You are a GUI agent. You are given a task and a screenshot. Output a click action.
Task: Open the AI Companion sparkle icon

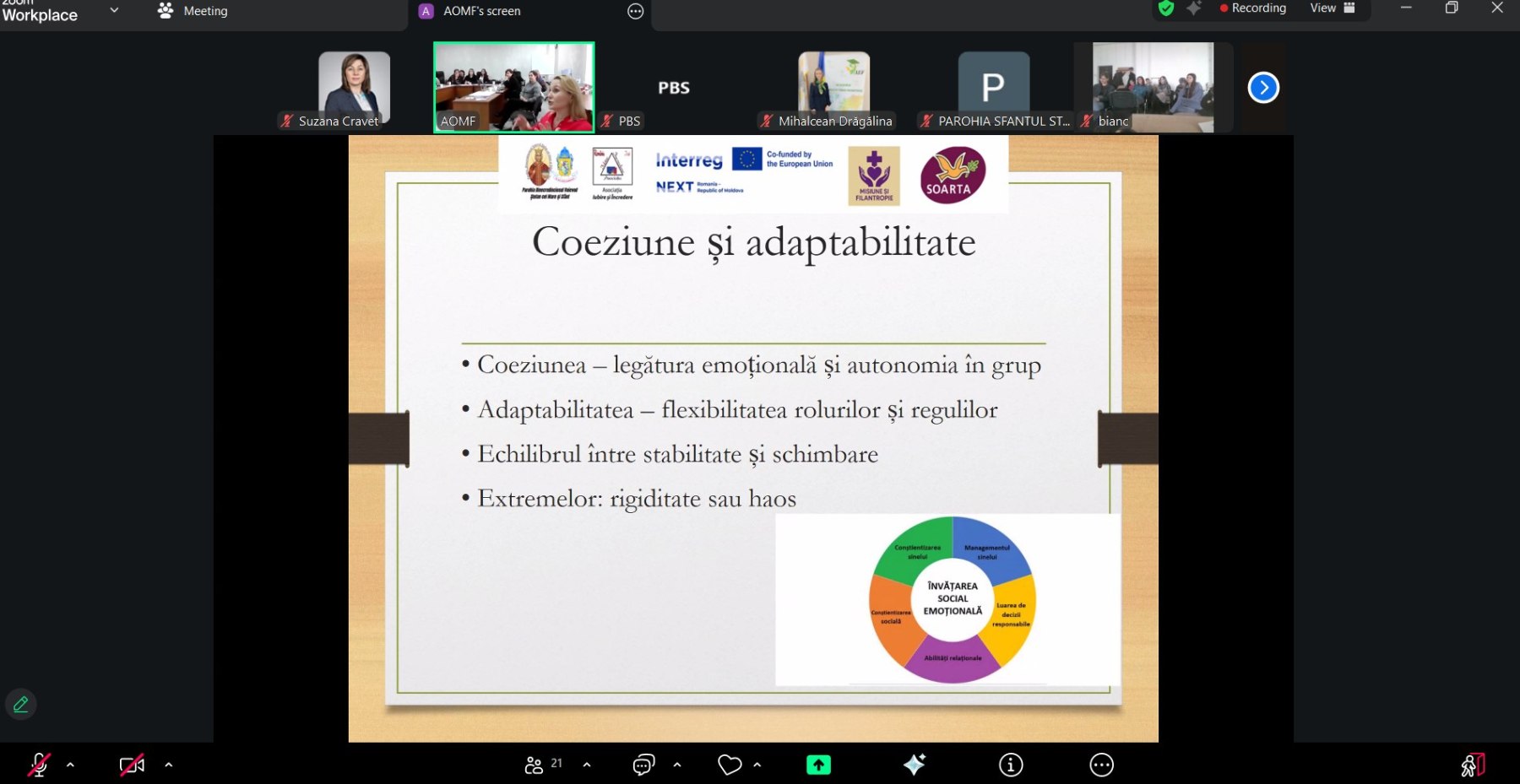915,765
